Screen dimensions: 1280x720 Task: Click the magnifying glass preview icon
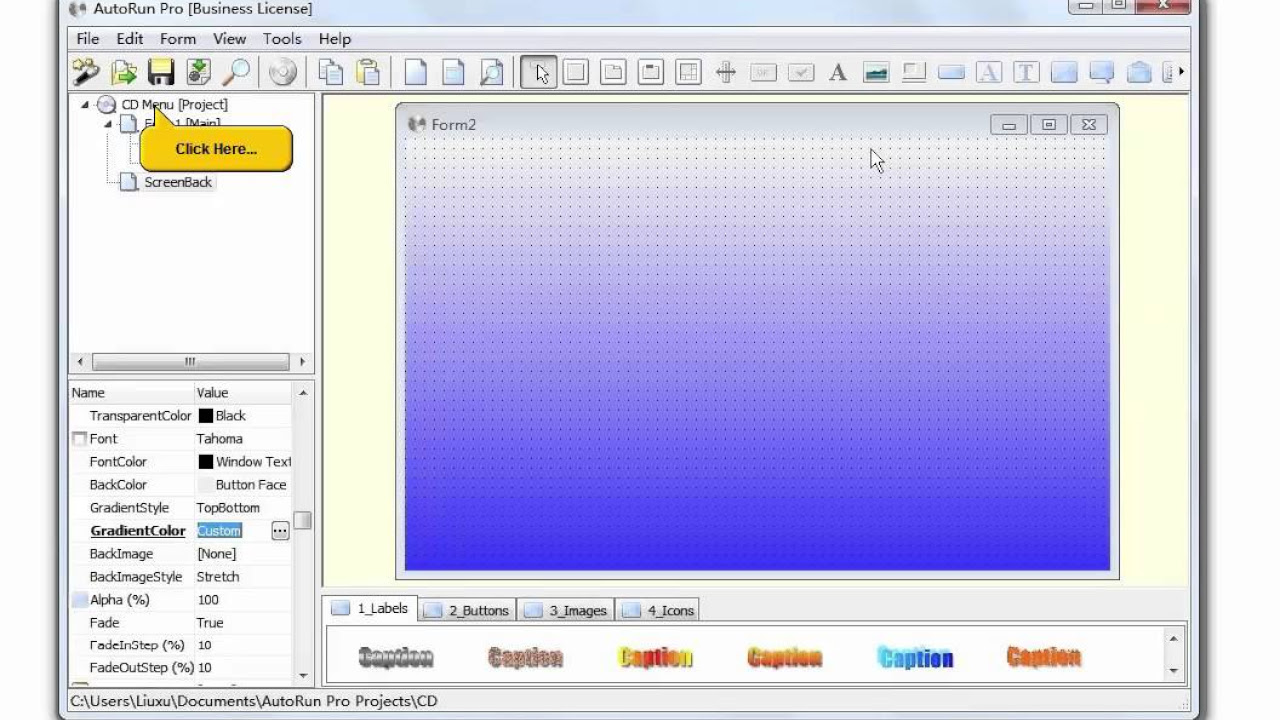pyautogui.click(x=236, y=72)
